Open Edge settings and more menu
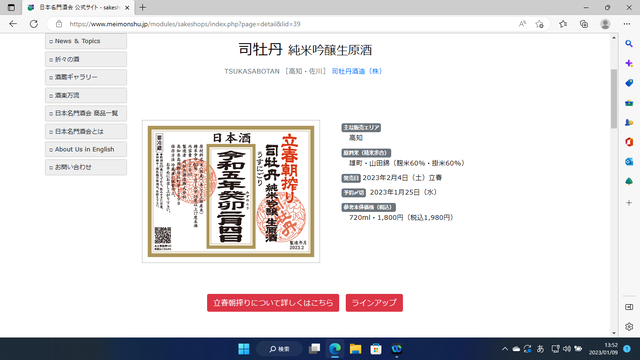 (627, 24)
